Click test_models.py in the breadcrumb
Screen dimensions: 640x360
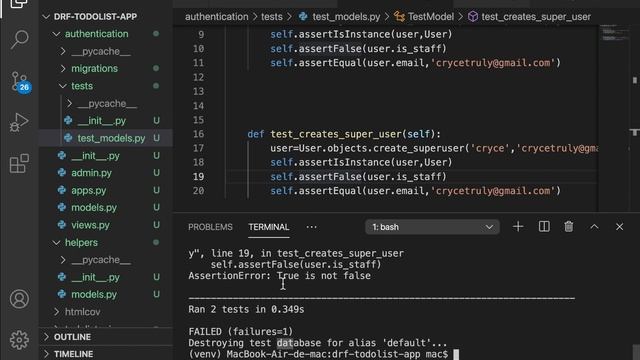click(x=346, y=17)
